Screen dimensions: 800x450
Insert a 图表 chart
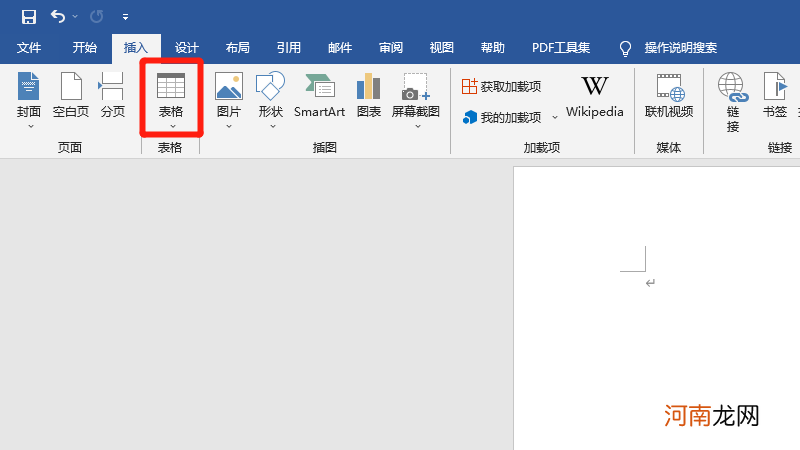point(368,95)
